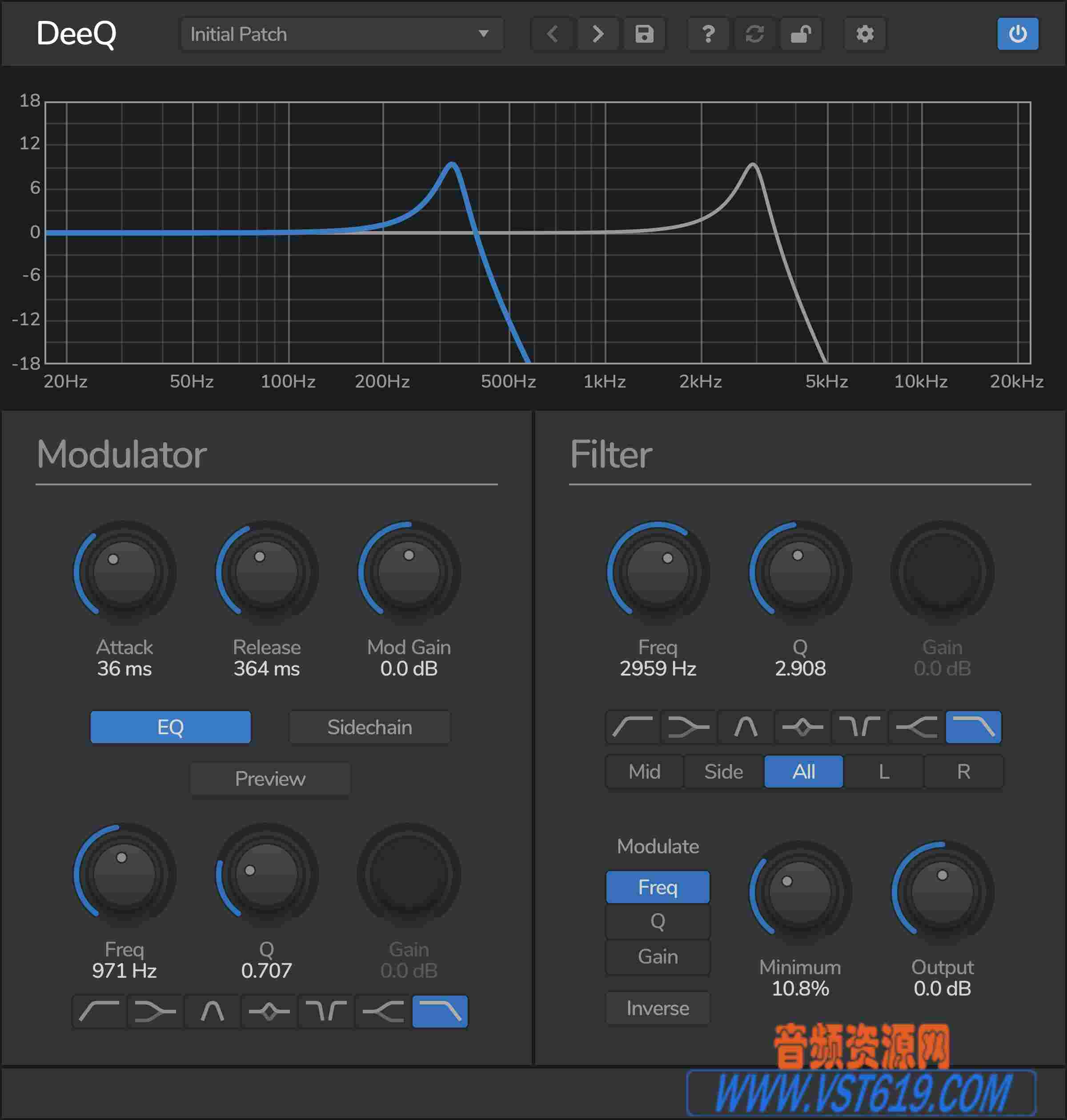
Task: Click the Filter Freq knob
Action: pyautogui.click(x=658, y=572)
